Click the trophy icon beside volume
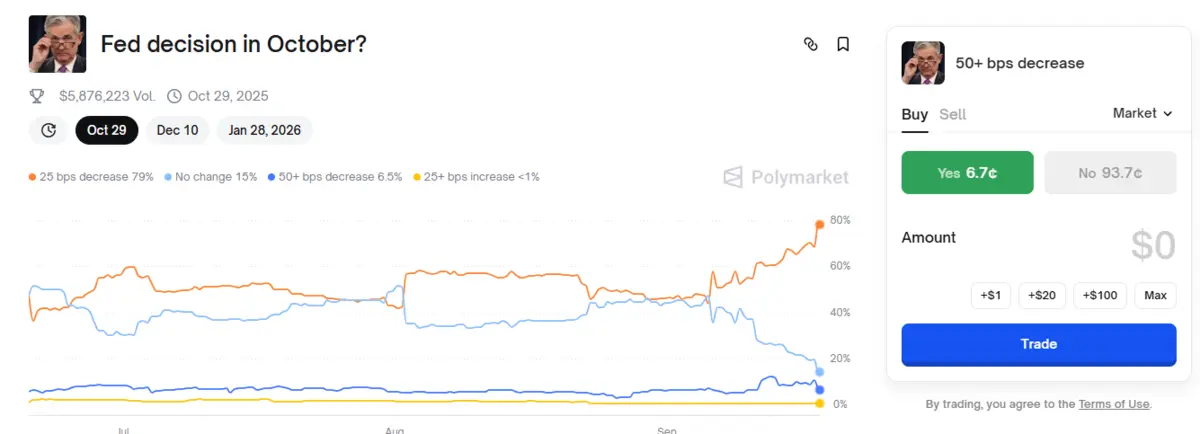The image size is (1200, 434). click(x=37, y=96)
